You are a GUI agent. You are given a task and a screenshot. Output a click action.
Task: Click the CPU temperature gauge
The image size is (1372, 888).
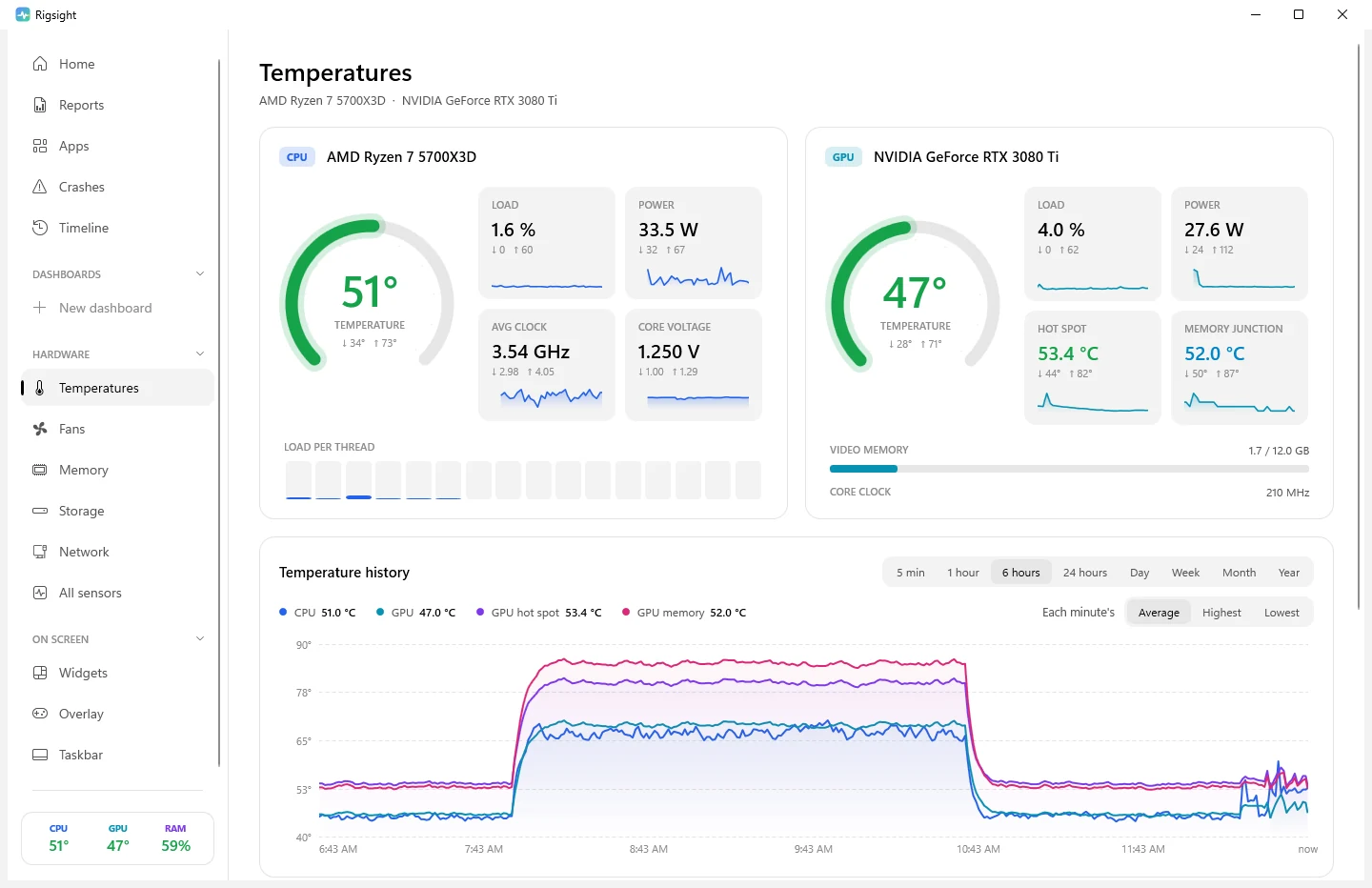(368, 295)
